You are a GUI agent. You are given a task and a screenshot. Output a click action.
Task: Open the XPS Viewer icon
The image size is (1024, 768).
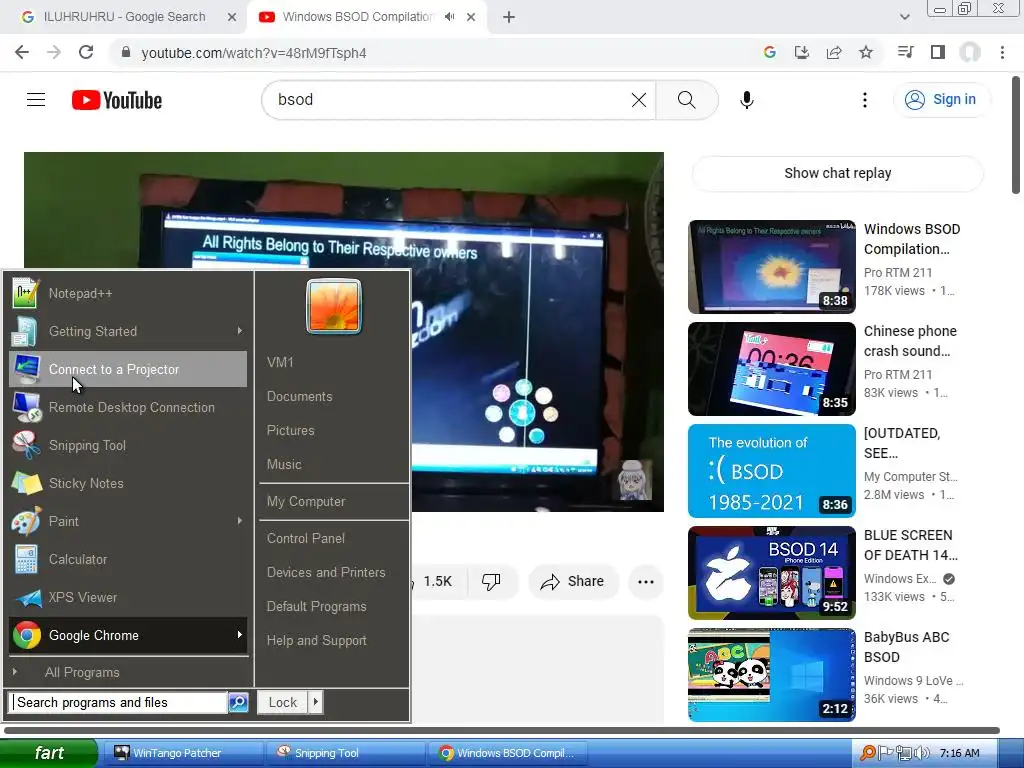[x=27, y=597]
